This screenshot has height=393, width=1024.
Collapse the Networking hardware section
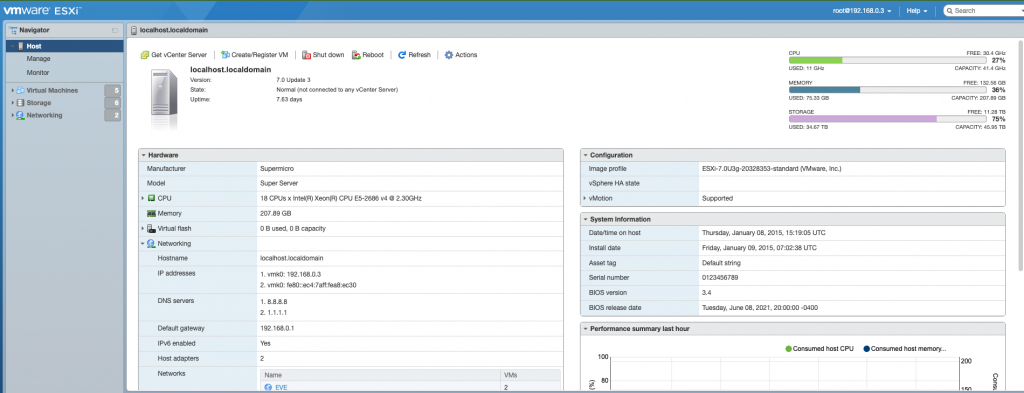(142, 244)
